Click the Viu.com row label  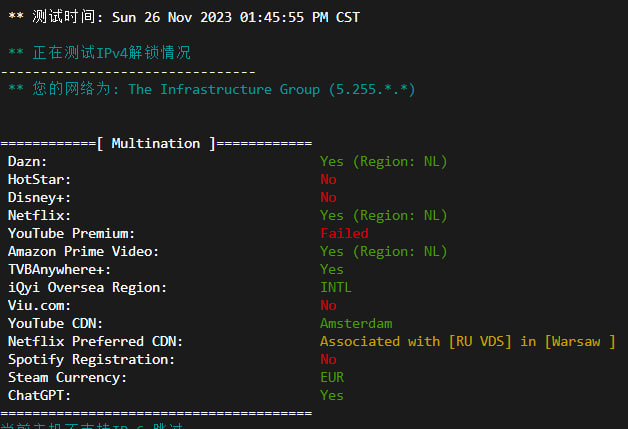pyautogui.click(x=40, y=305)
